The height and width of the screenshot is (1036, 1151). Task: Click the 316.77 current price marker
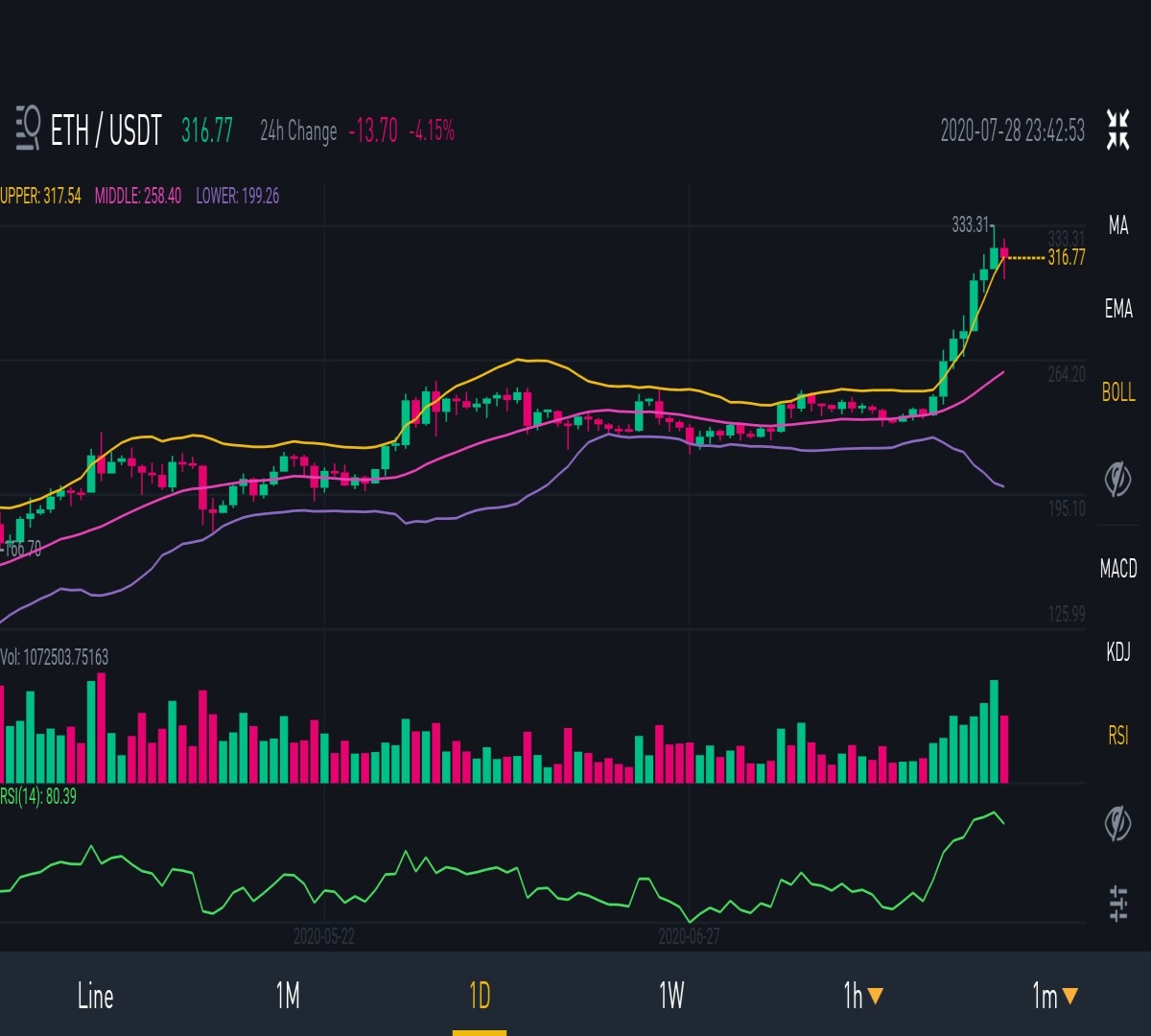[x=1067, y=257]
